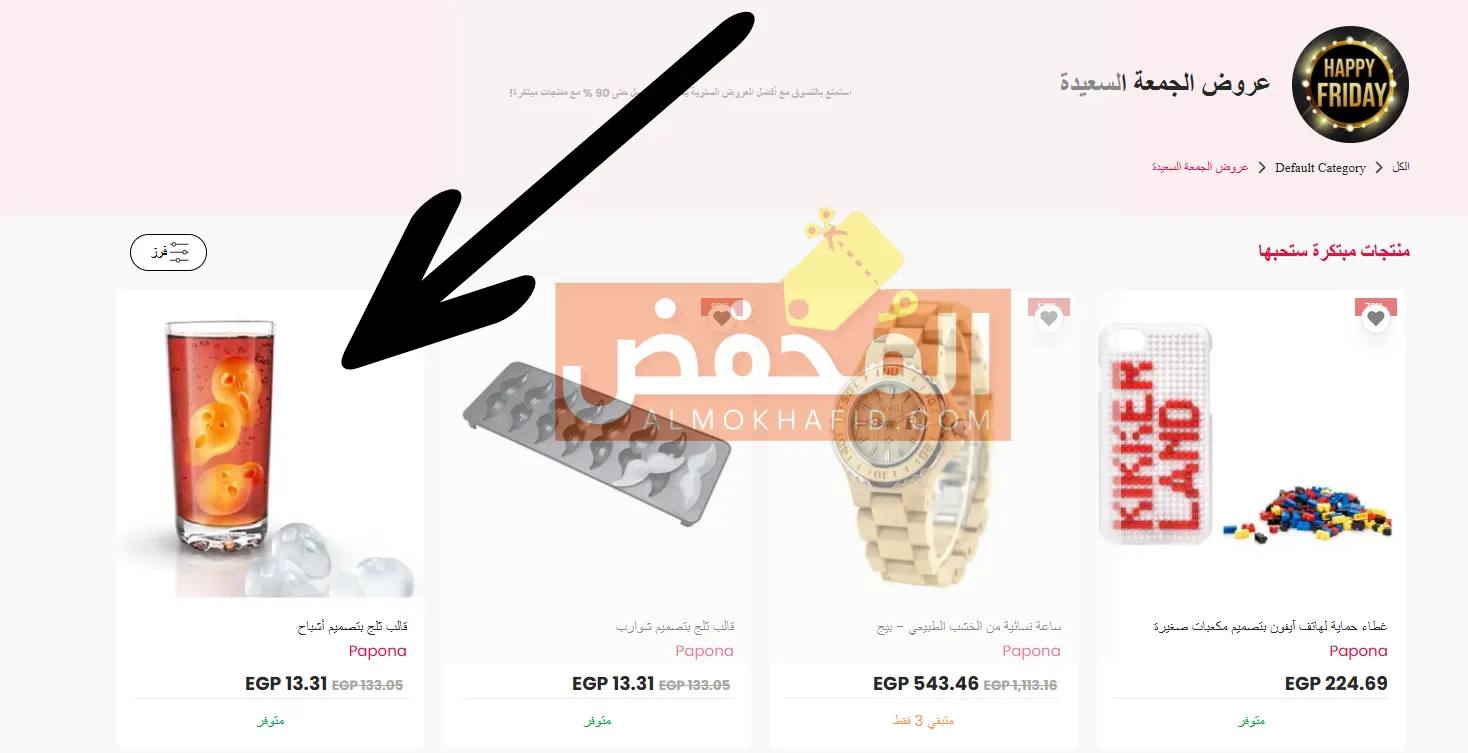The image size is (1468, 753).
Task: Toggle wishlist heart on the Kikkerland iPhone case
Action: [1376, 319]
